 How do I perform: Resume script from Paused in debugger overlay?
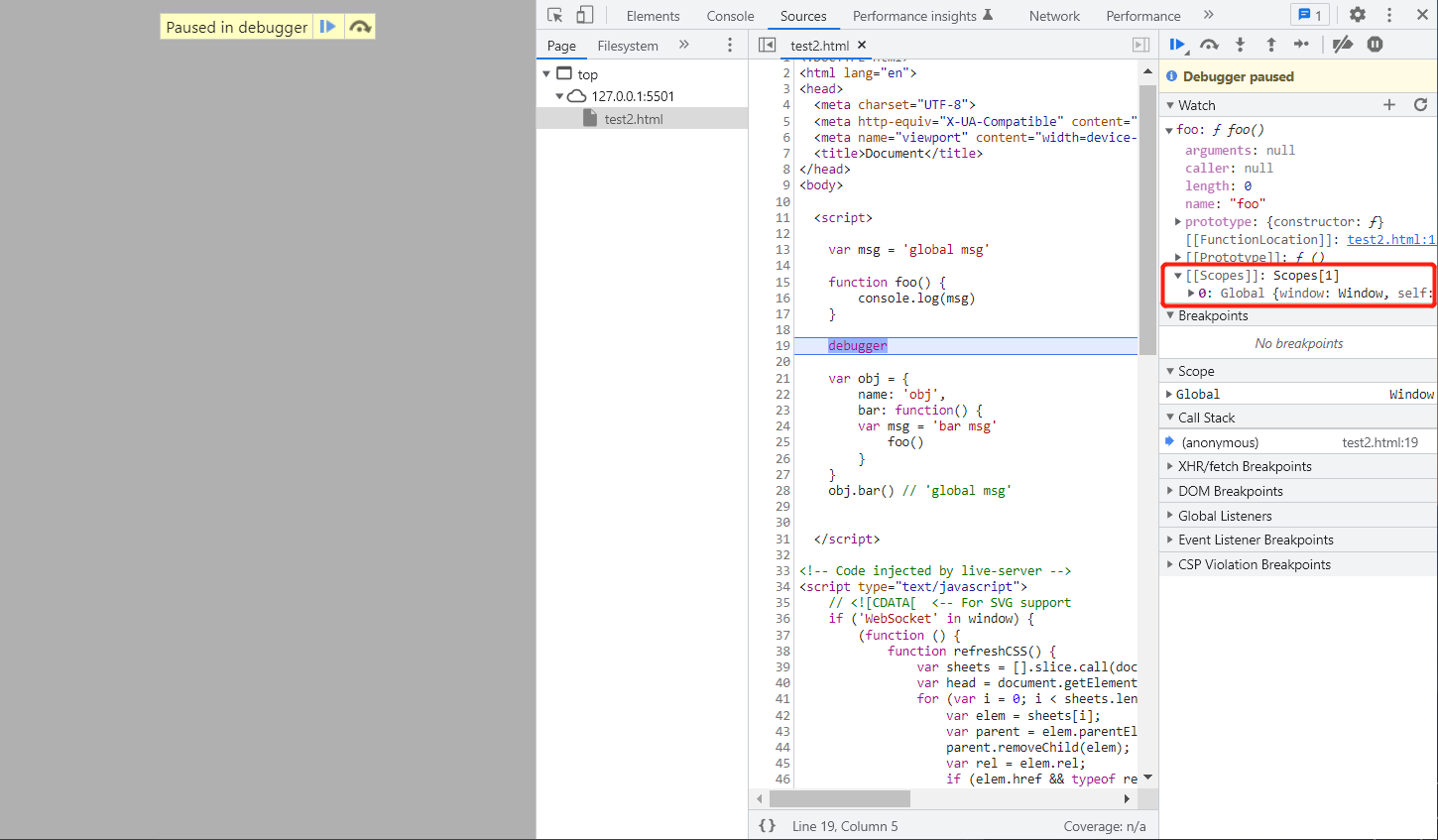(328, 27)
